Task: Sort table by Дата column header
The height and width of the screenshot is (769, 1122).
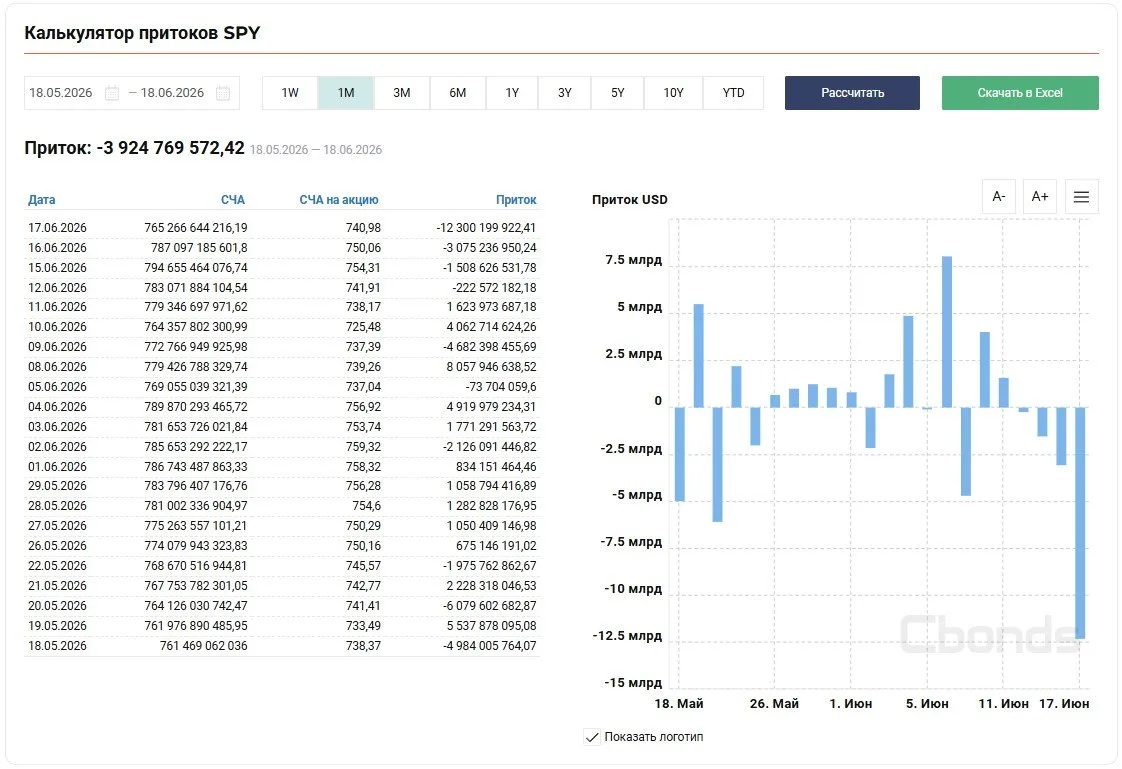Action: pos(42,200)
